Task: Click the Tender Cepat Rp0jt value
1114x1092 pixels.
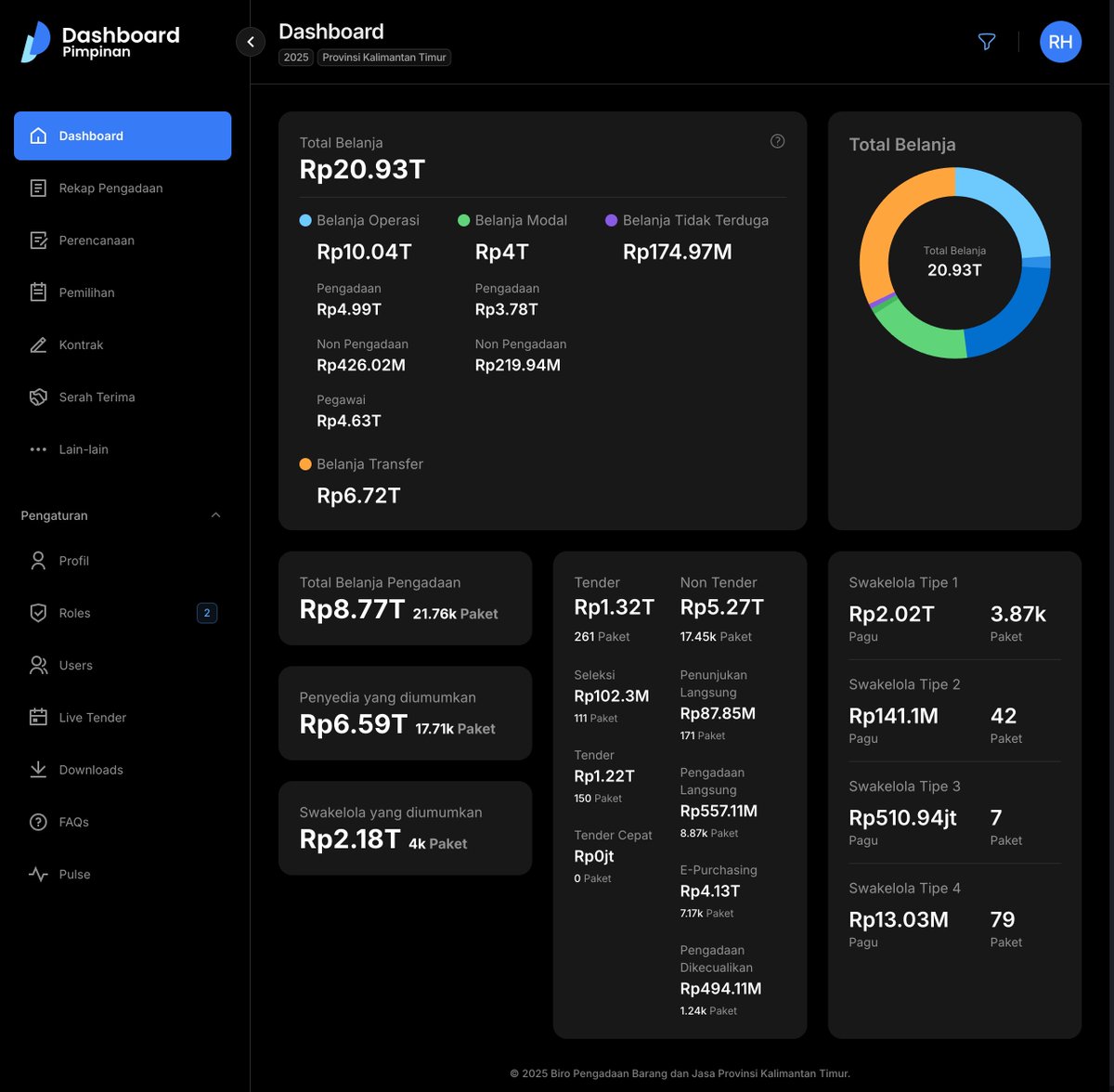Action: 594,856
